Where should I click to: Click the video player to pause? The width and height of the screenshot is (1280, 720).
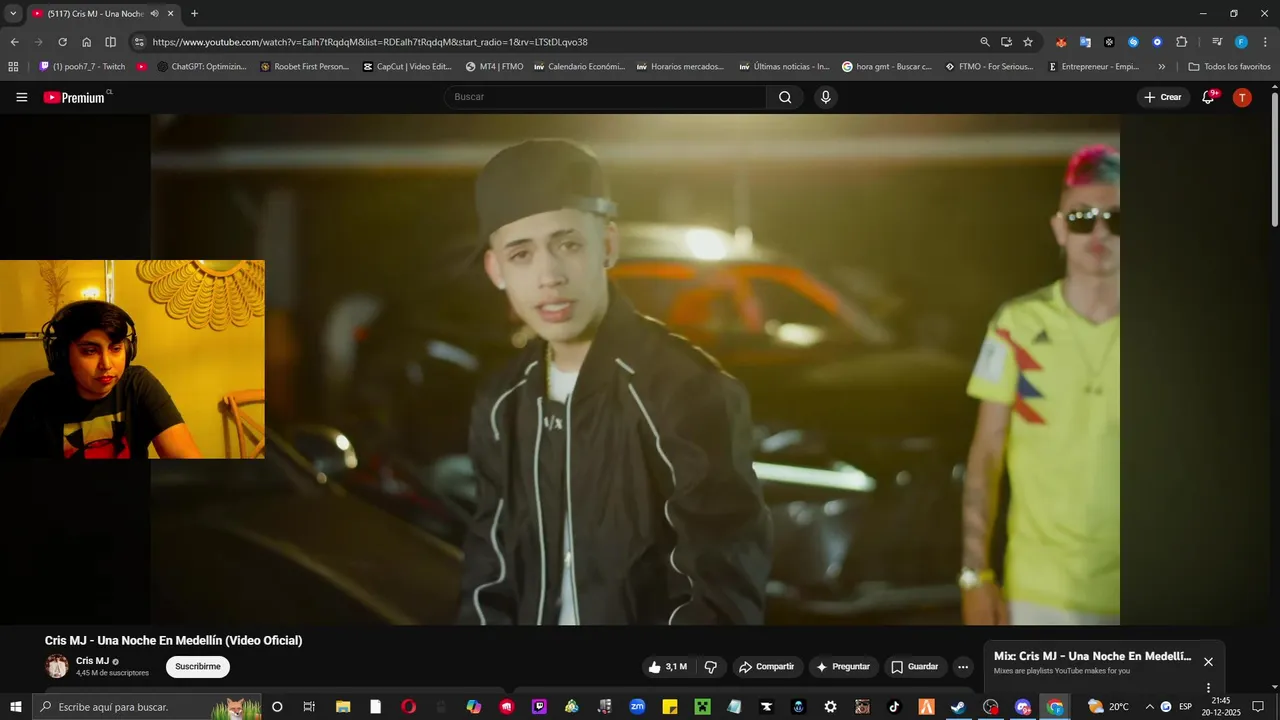pos(635,370)
